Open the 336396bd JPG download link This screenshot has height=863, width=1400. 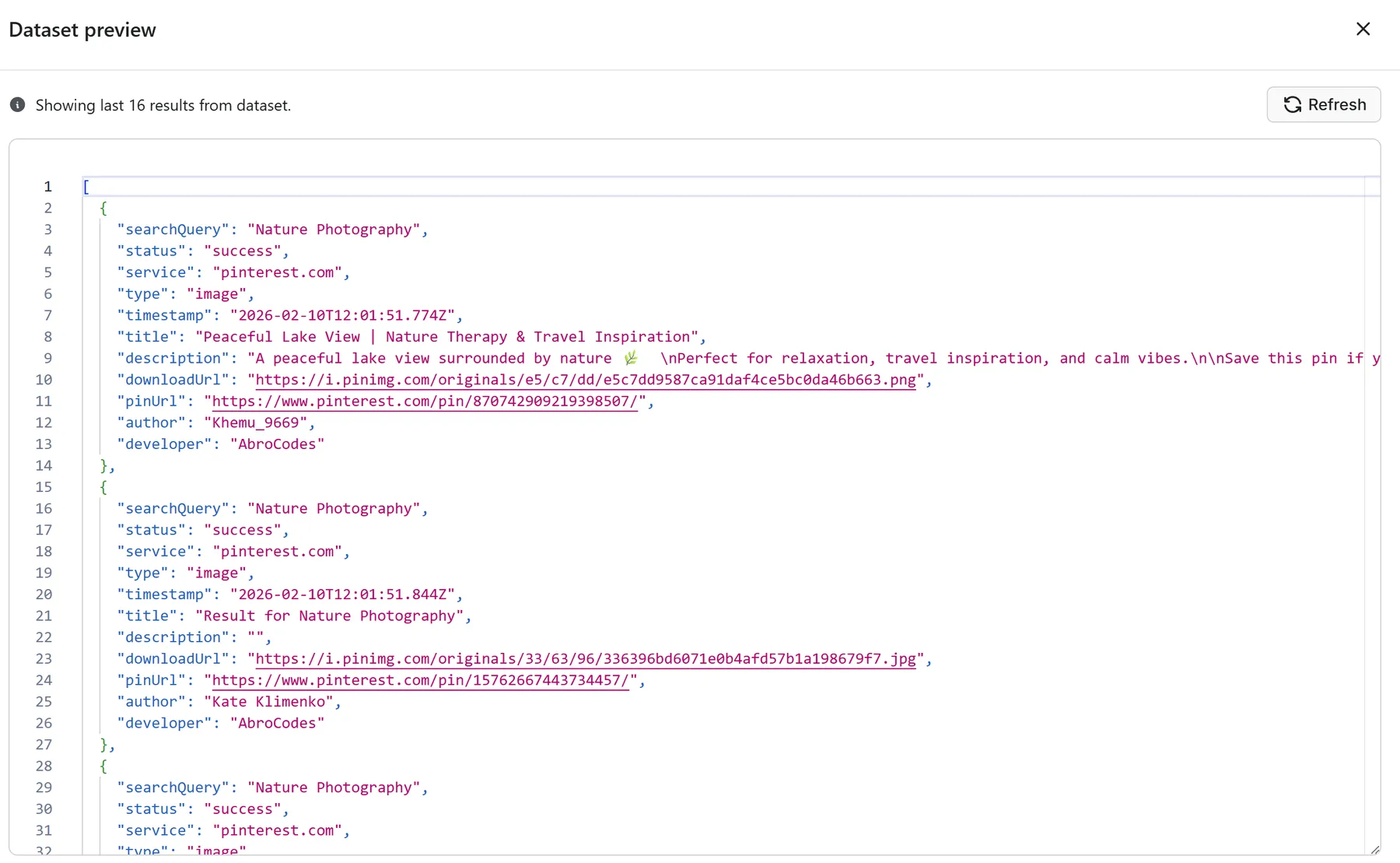tap(586, 659)
